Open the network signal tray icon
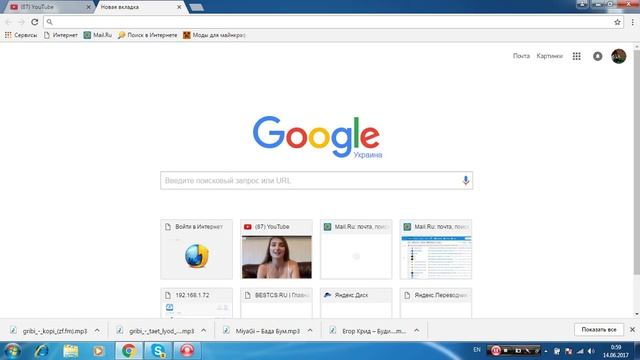 tap(580, 351)
